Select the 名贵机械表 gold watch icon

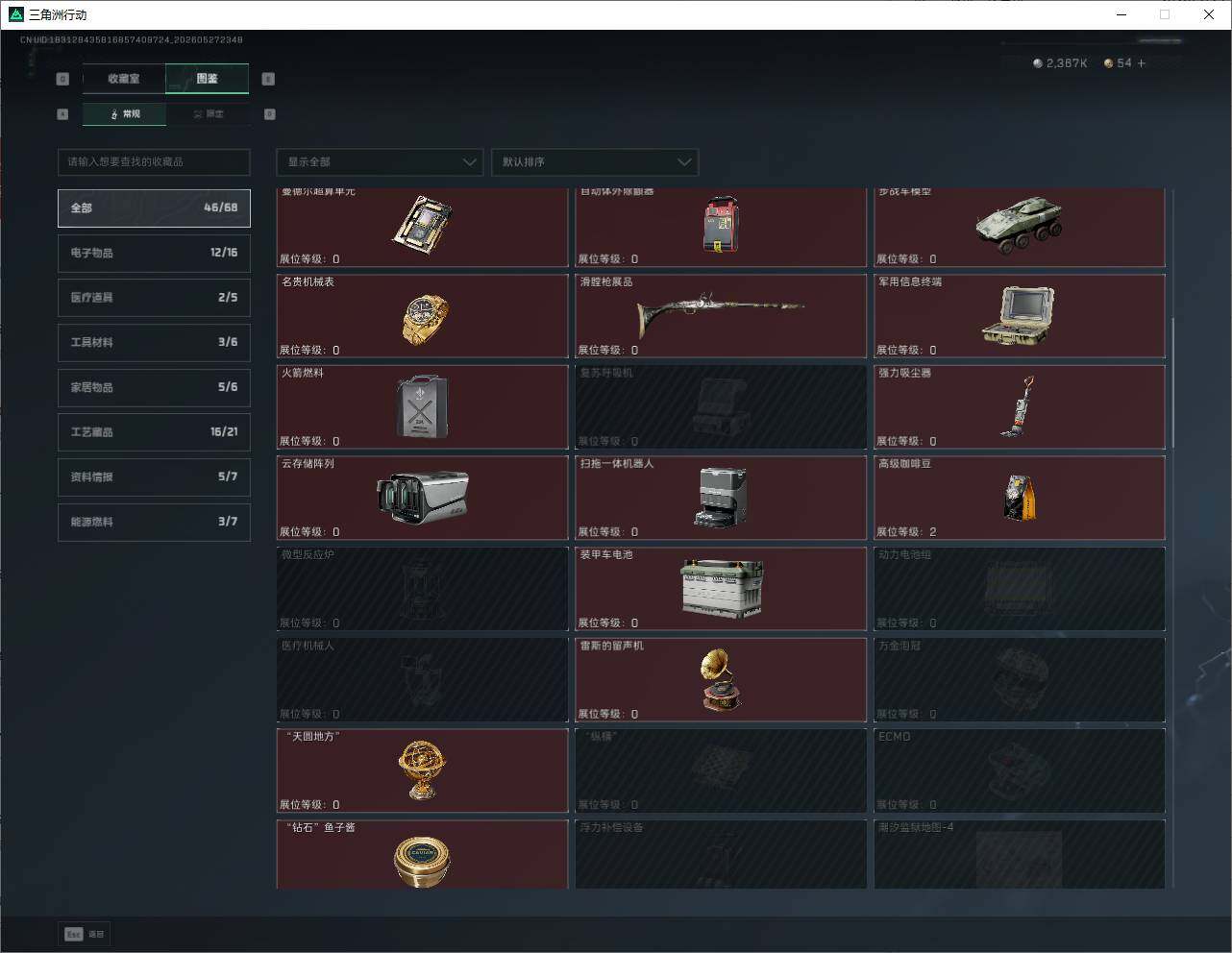click(x=424, y=319)
